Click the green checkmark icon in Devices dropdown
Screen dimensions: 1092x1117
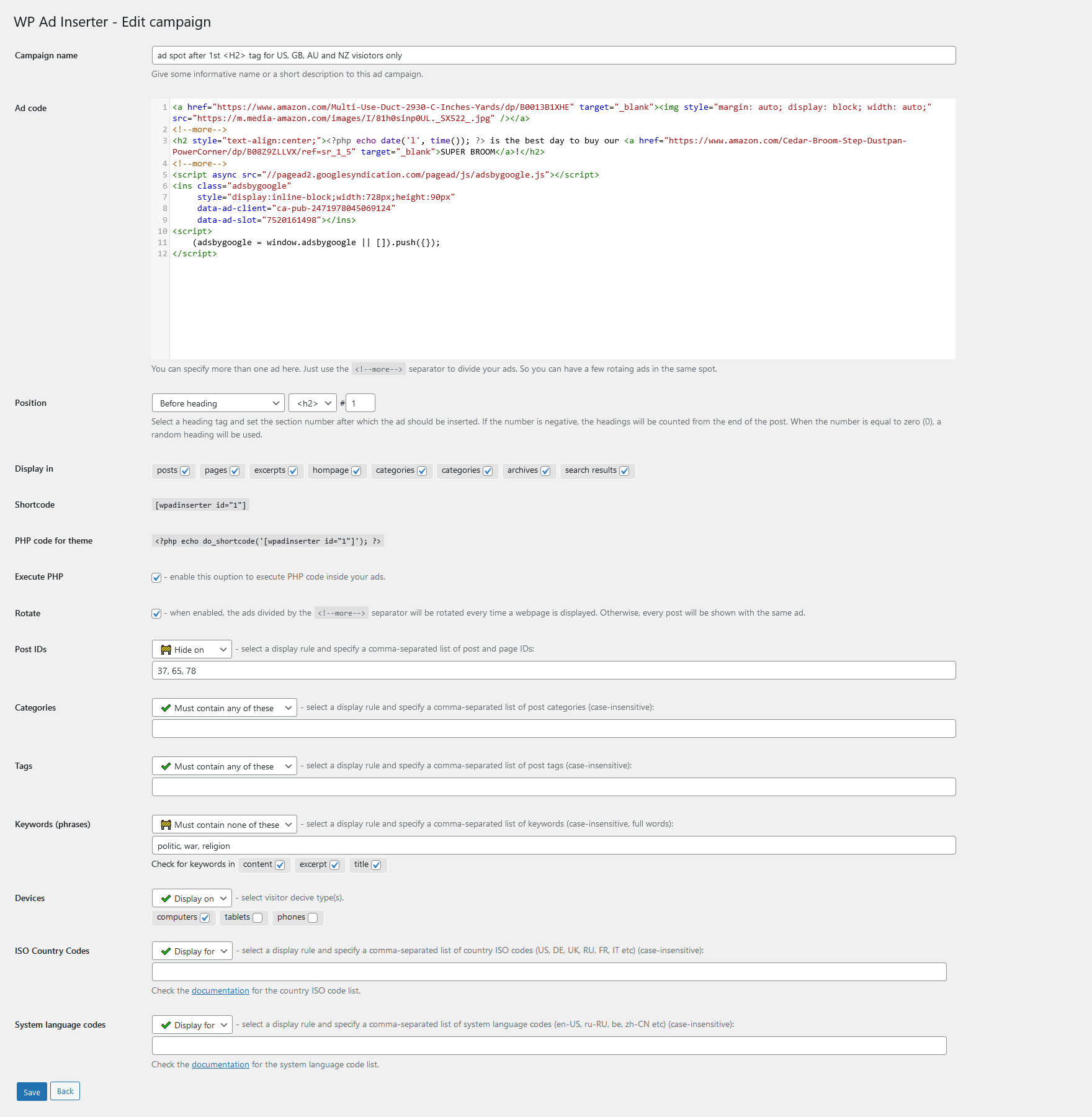point(166,899)
